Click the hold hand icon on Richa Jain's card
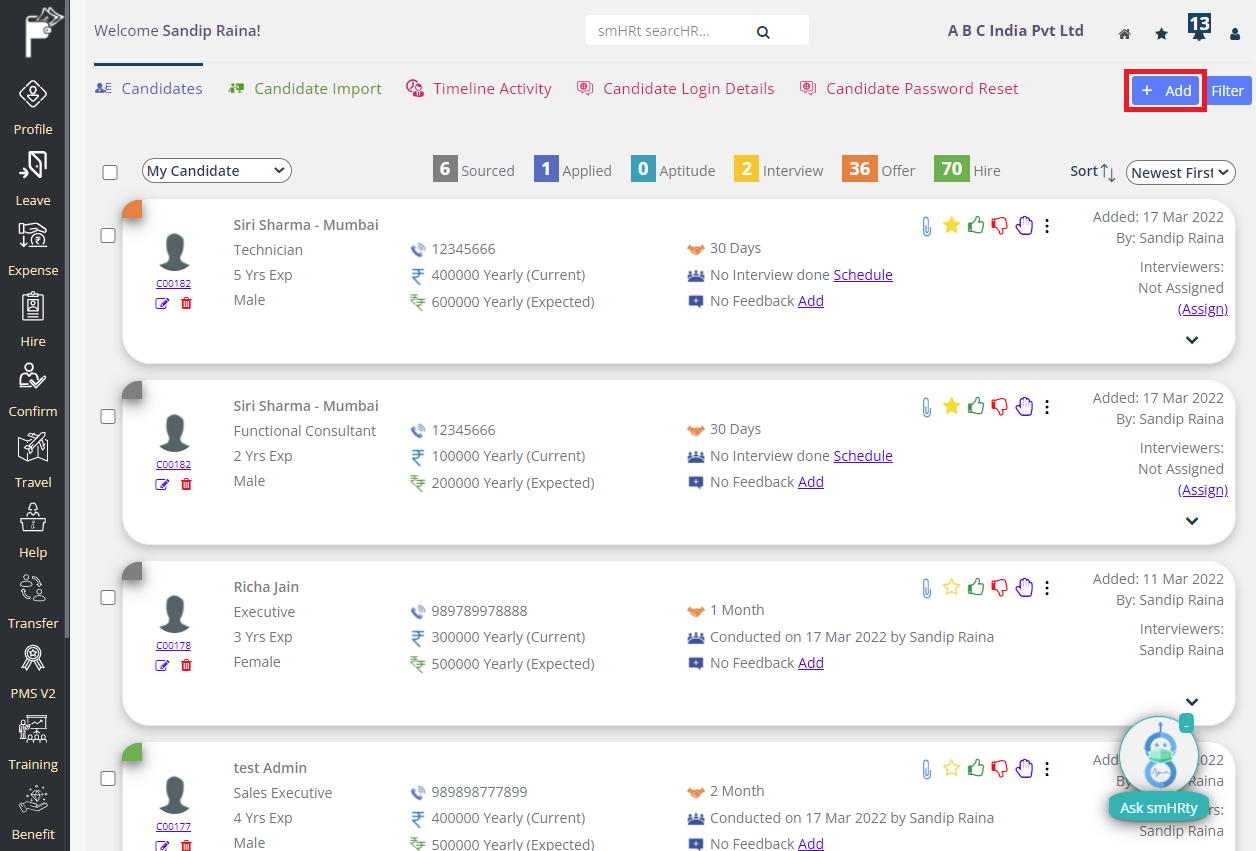The image size is (1256, 851). (x=1024, y=588)
